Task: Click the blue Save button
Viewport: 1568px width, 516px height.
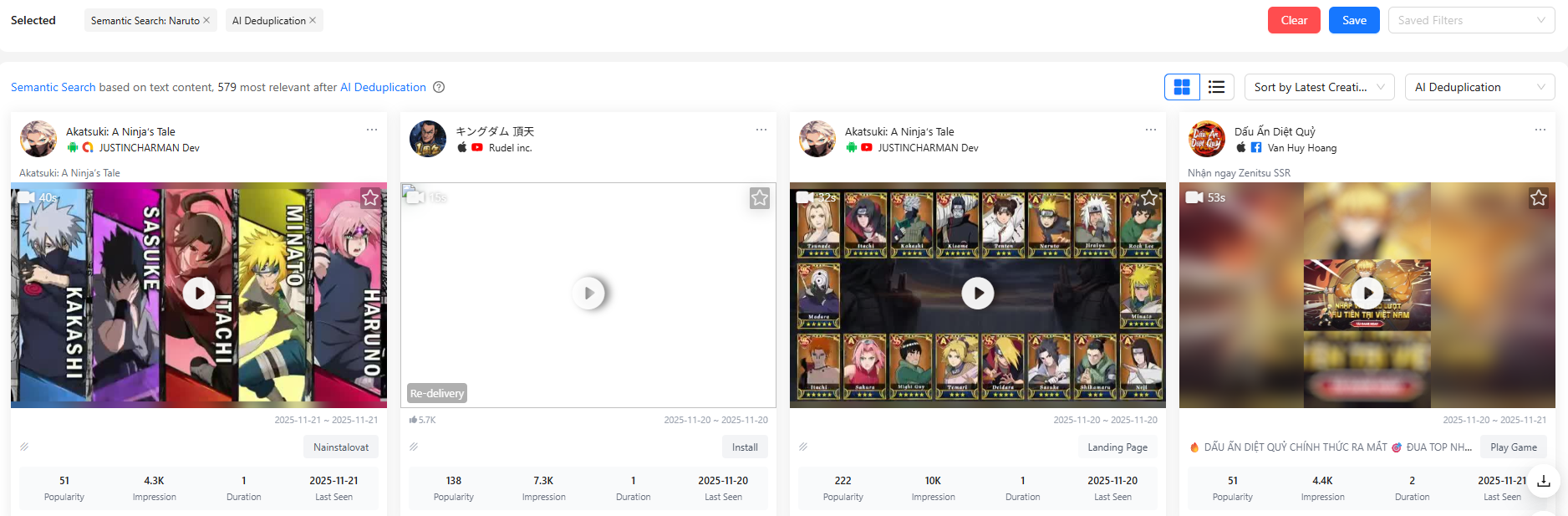Action: [x=1354, y=20]
